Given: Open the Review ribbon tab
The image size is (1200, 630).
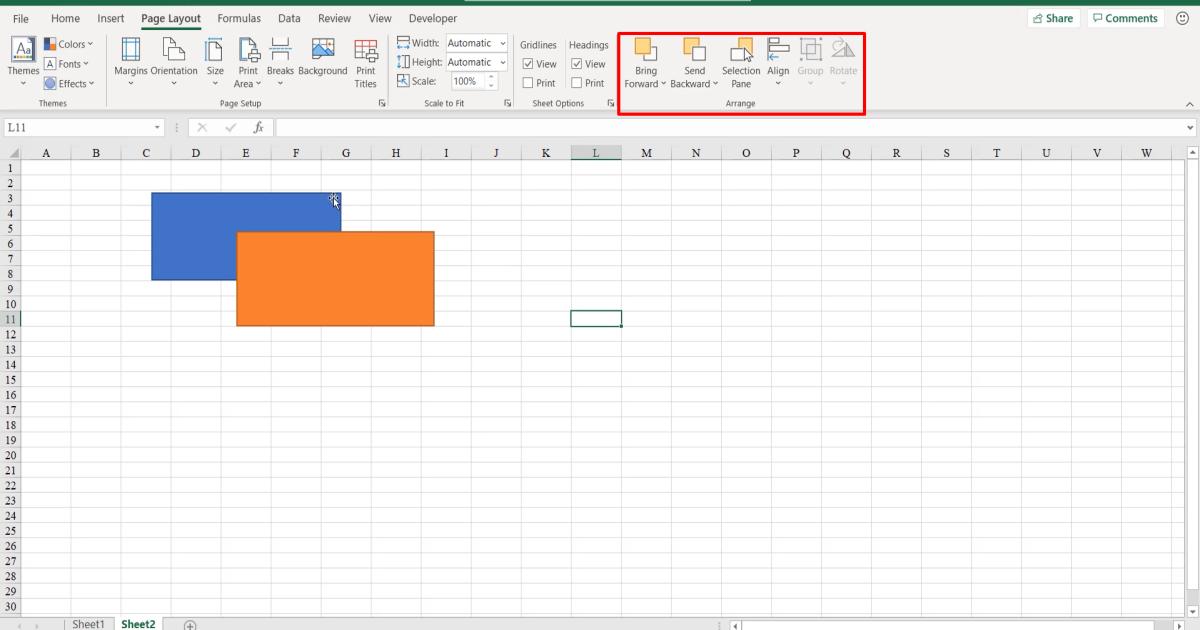Looking at the screenshot, I should [334, 18].
